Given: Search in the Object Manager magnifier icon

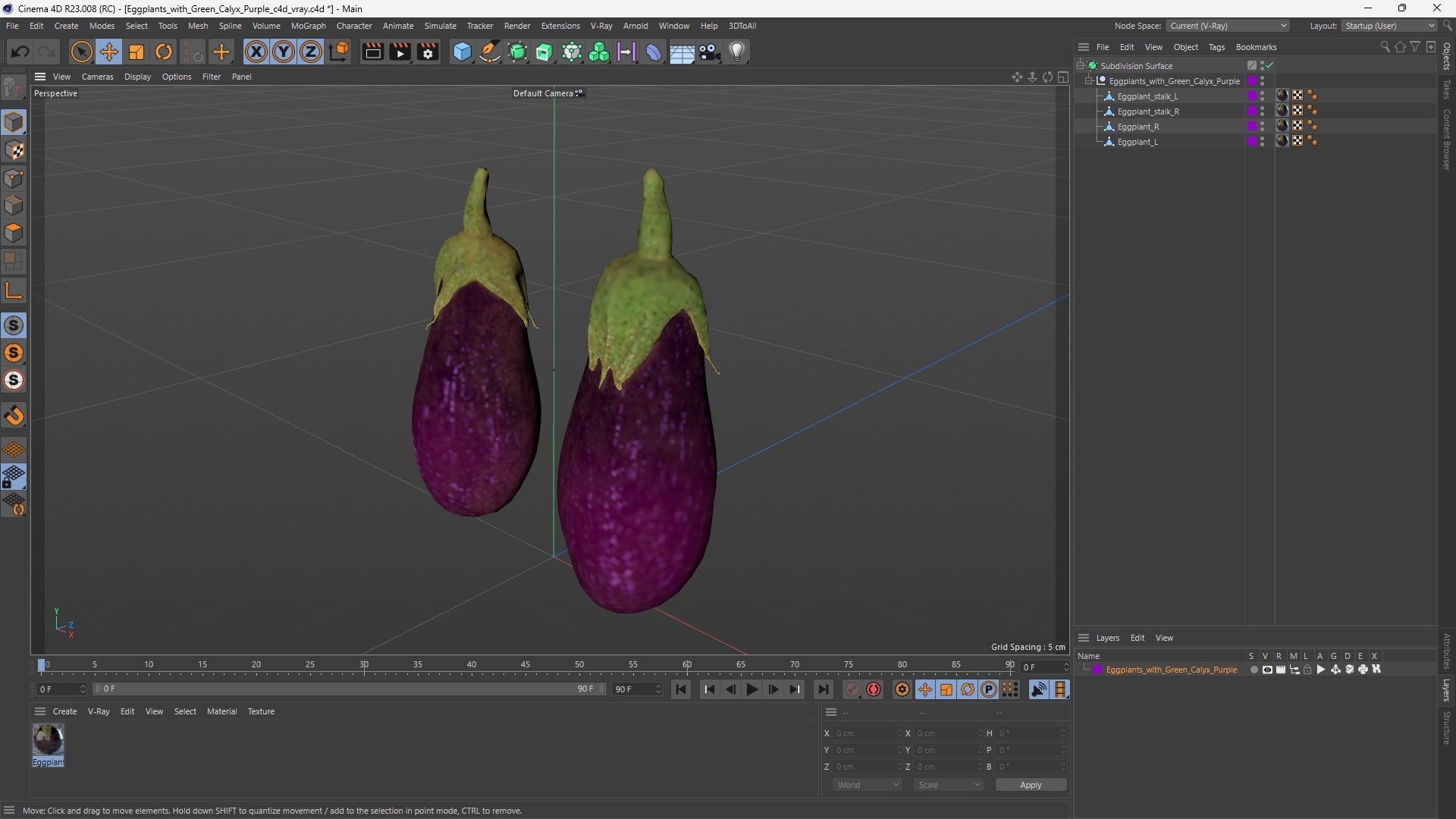Looking at the screenshot, I should tap(1385, 47).
